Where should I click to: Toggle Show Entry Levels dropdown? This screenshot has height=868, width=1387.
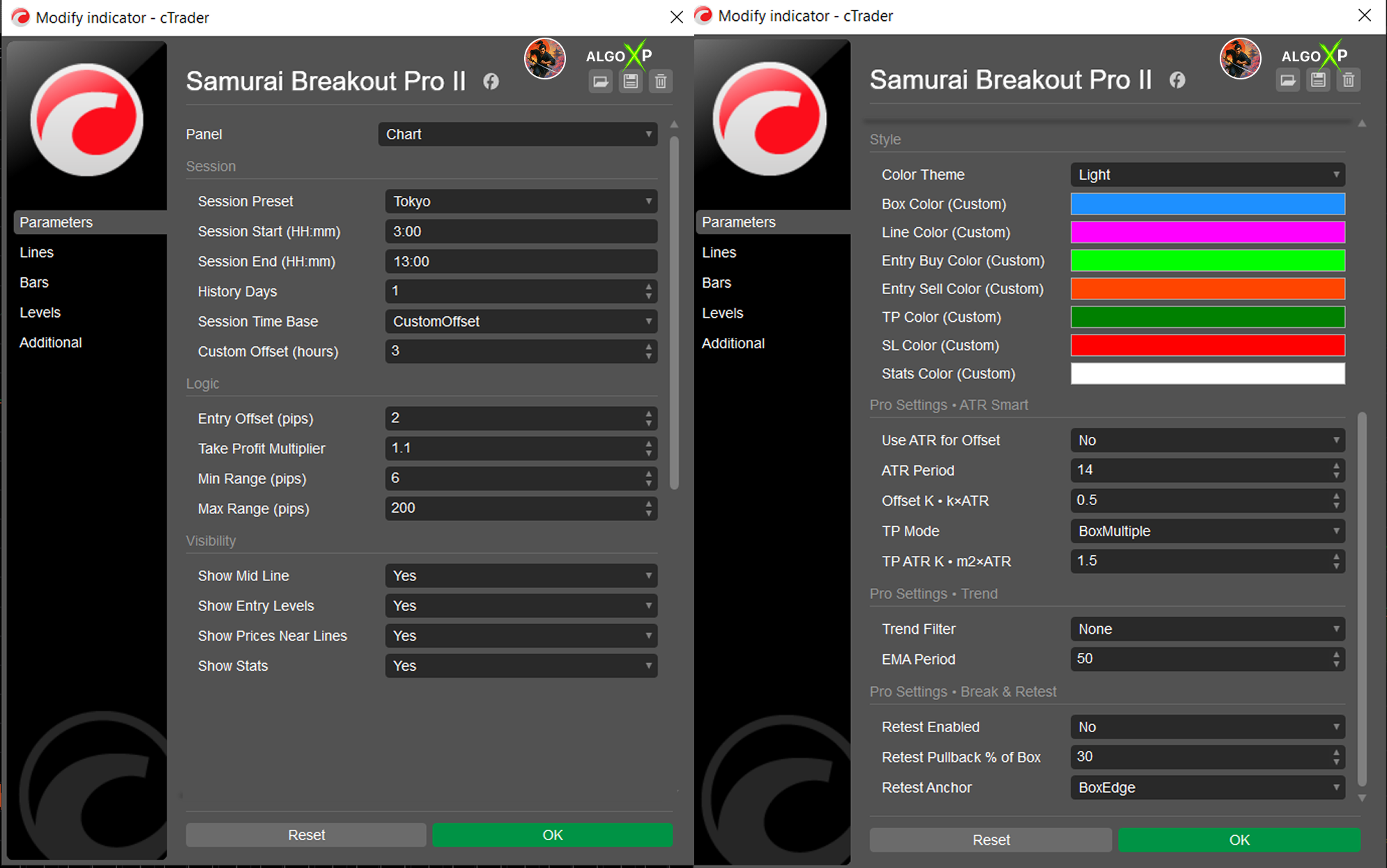[521, 606]
